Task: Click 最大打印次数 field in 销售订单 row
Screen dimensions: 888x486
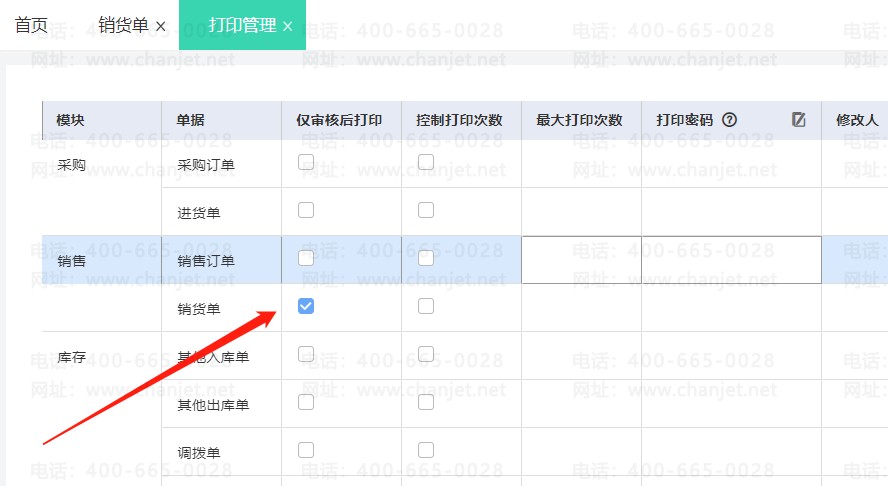Action: tap(581, 260)
